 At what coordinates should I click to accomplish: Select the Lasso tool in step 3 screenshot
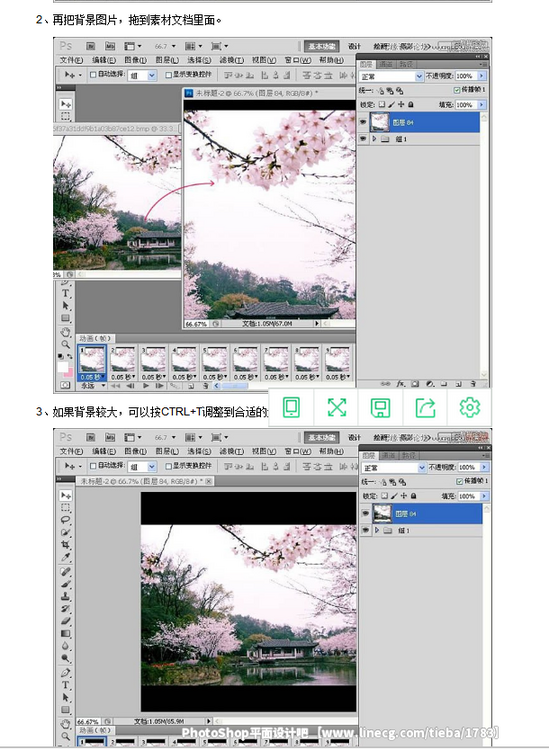(66, 520)
